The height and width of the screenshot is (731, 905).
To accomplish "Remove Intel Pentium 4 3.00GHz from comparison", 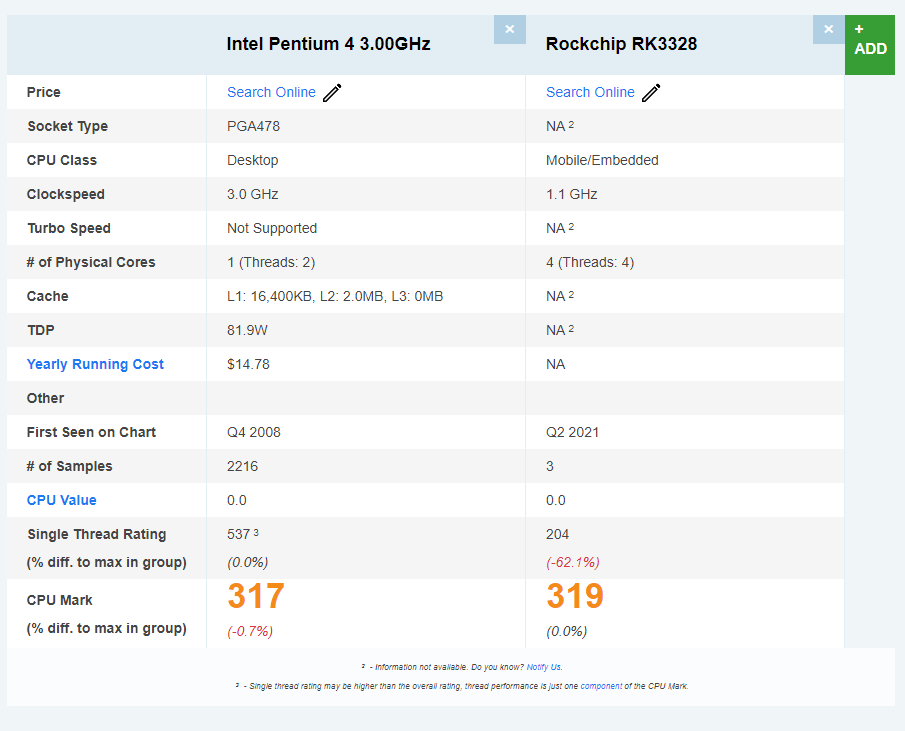I will pos(510,29).
